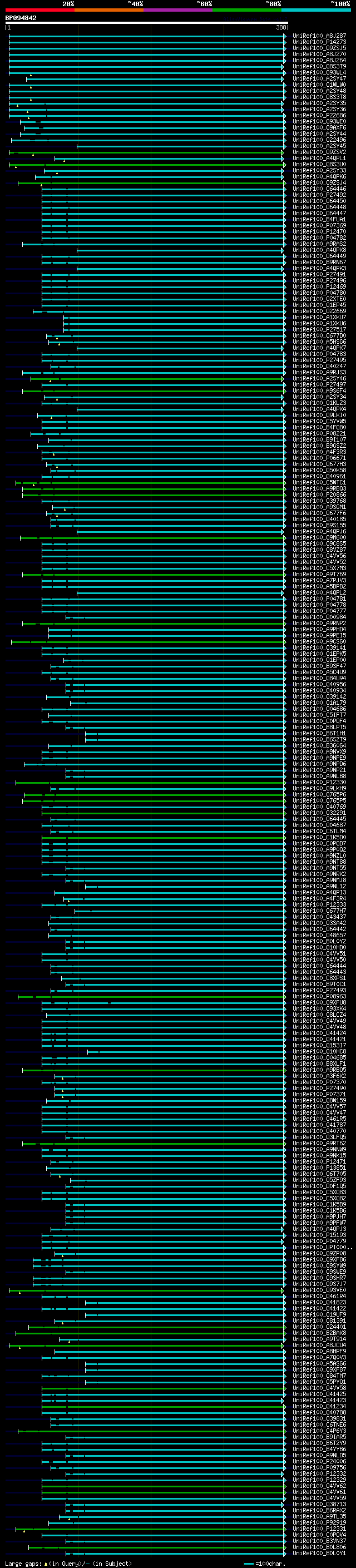Viewport: 356px width, 1568px height.
Task: Select the UniRef100_A4QPK8 label
Action: pyautogui.click(x=319, y=250)
